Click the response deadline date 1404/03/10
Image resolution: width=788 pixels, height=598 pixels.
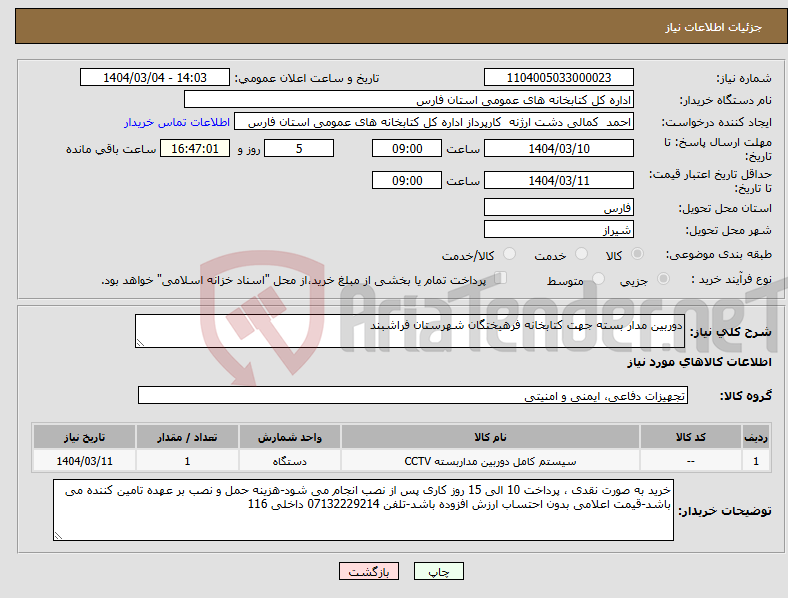[x=558, y=148]
